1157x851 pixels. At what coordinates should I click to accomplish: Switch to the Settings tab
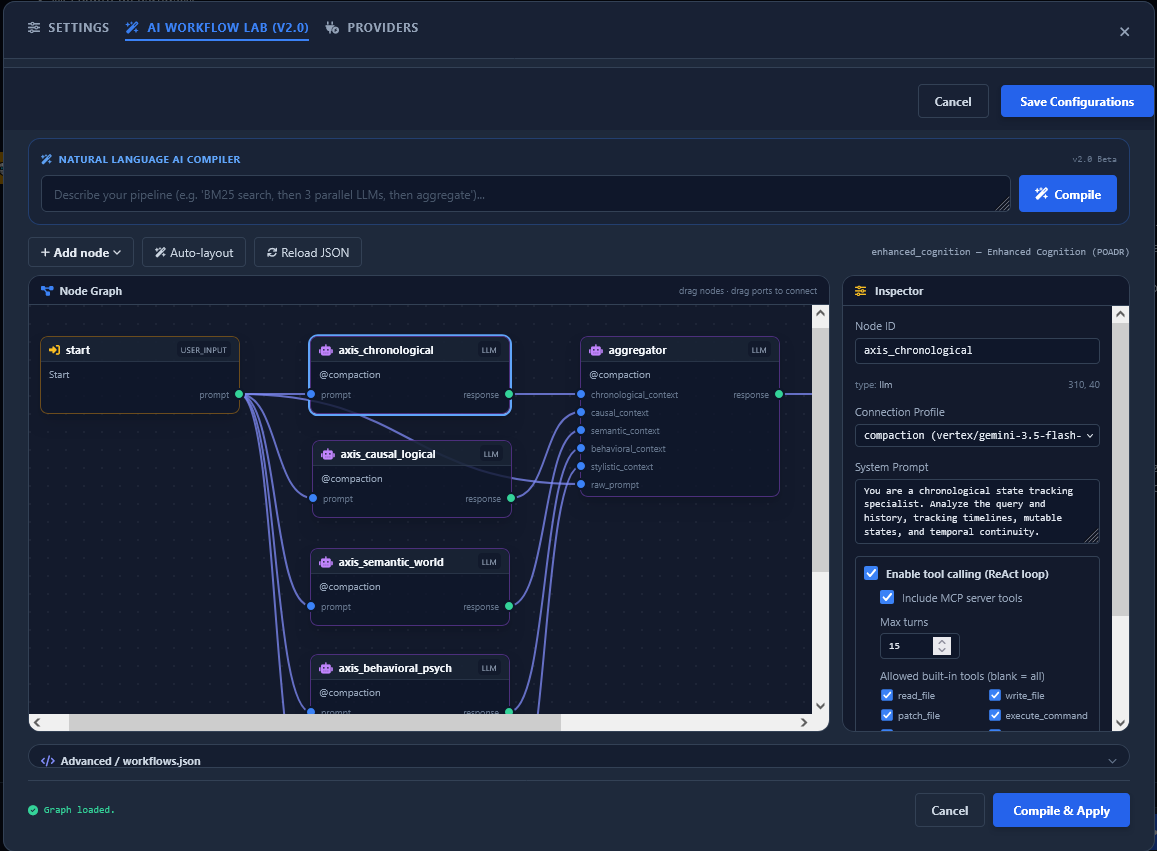click(69, 27)
